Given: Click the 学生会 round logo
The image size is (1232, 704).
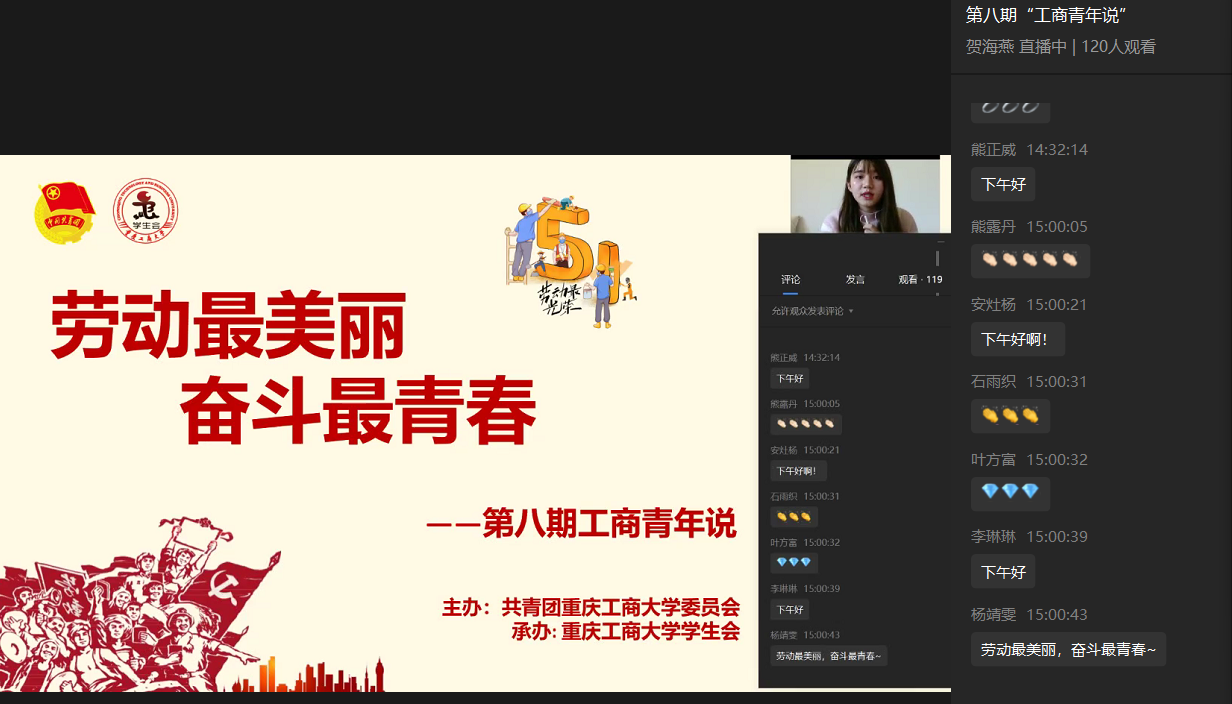Looking at the screenshot, I should [145, 212].
